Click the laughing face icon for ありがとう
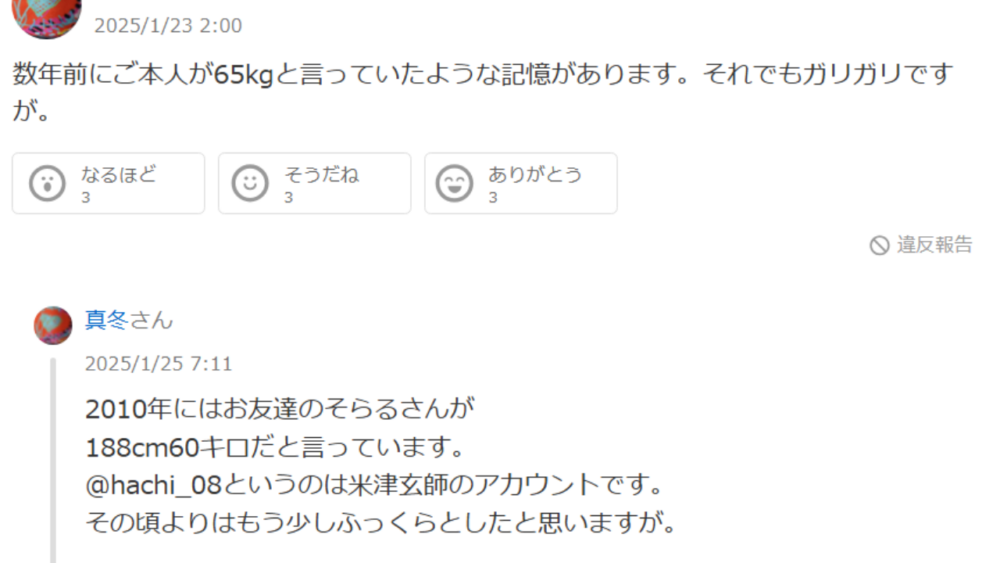 (x=454, y=184)
